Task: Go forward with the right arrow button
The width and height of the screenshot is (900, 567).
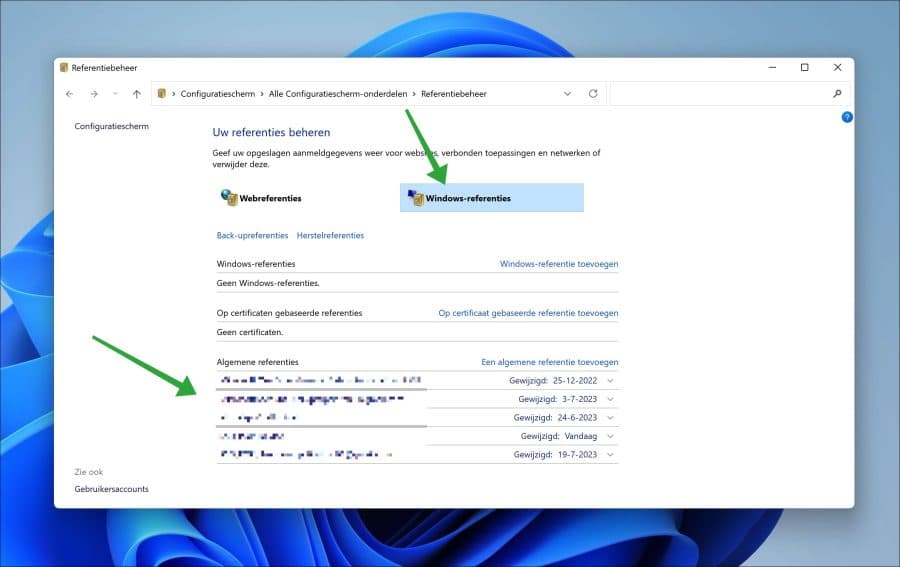Action: point(94,94)
